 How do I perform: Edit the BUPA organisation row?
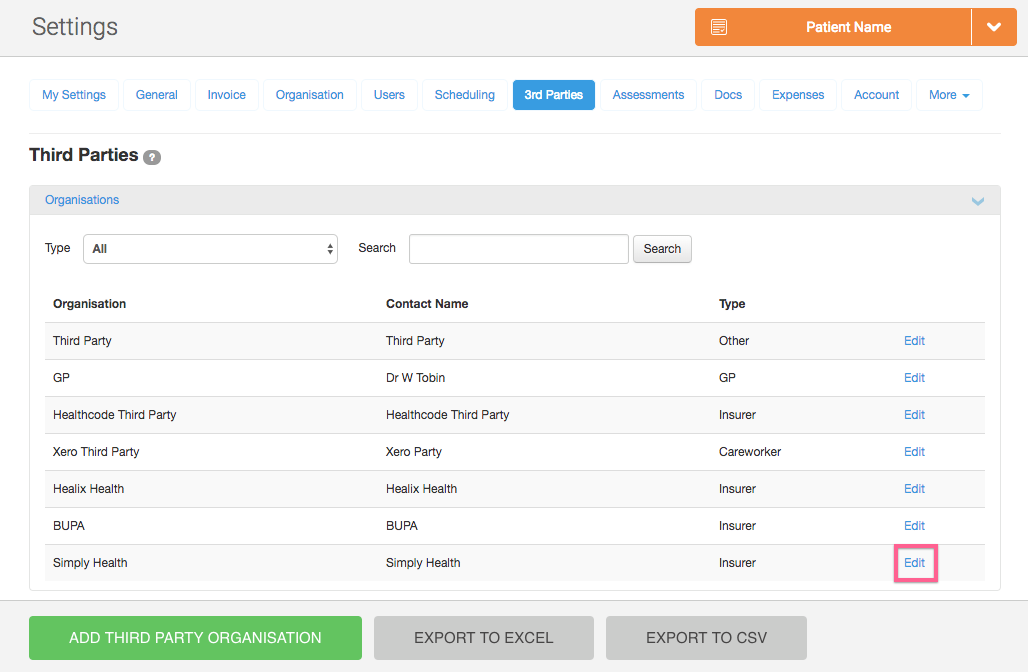914,526
